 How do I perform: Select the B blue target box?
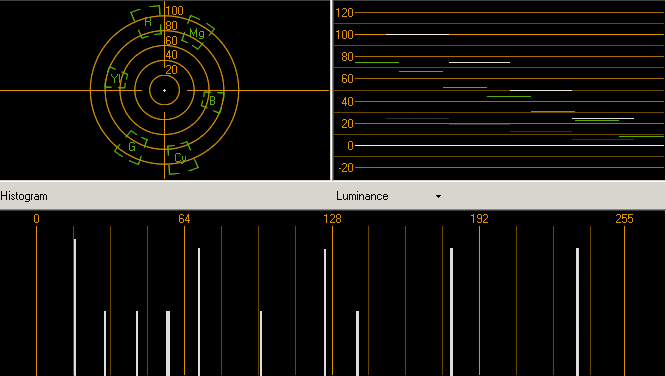click(x=212, y=102)
